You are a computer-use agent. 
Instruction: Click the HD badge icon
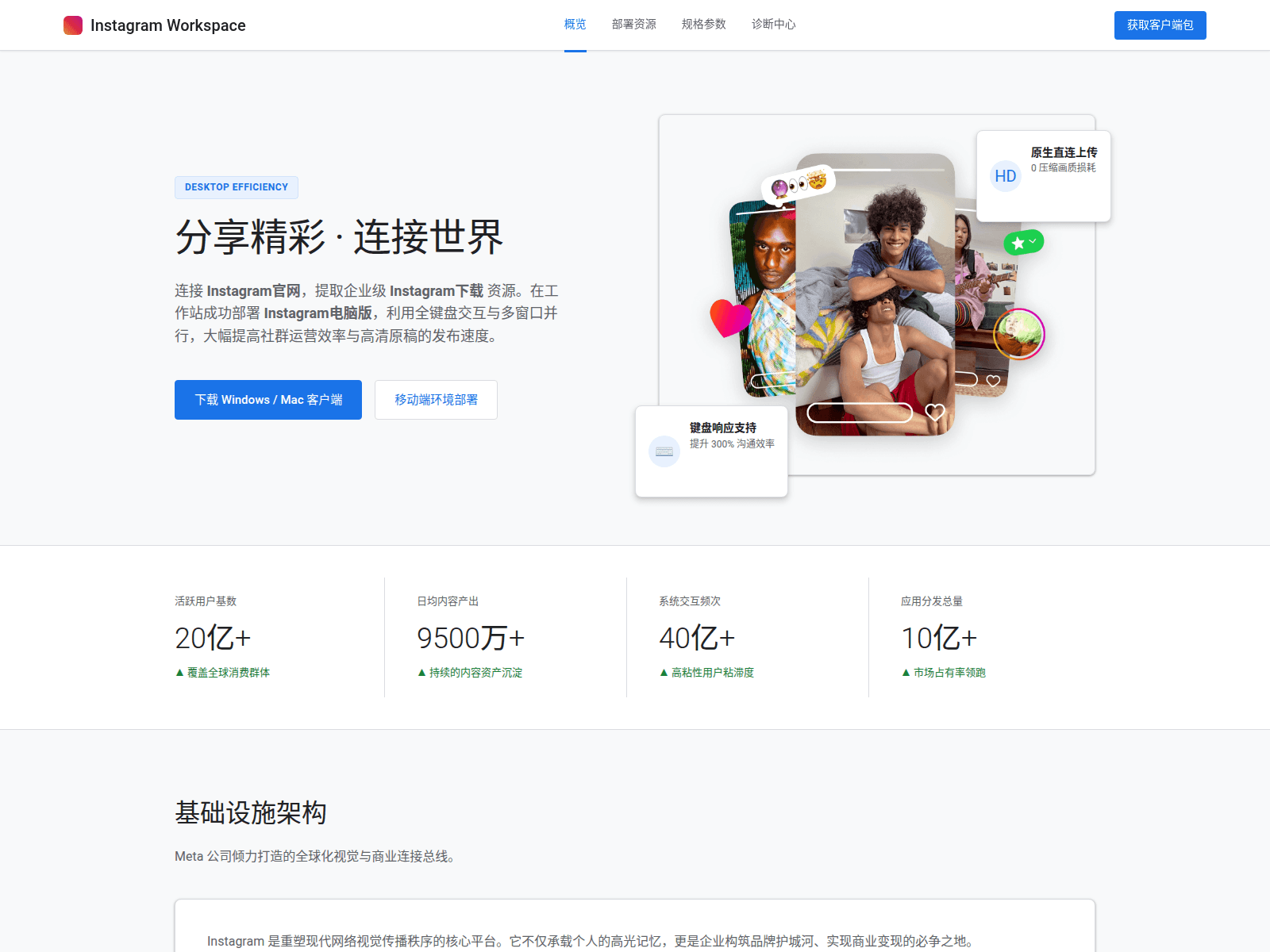tap(1006, 176)
